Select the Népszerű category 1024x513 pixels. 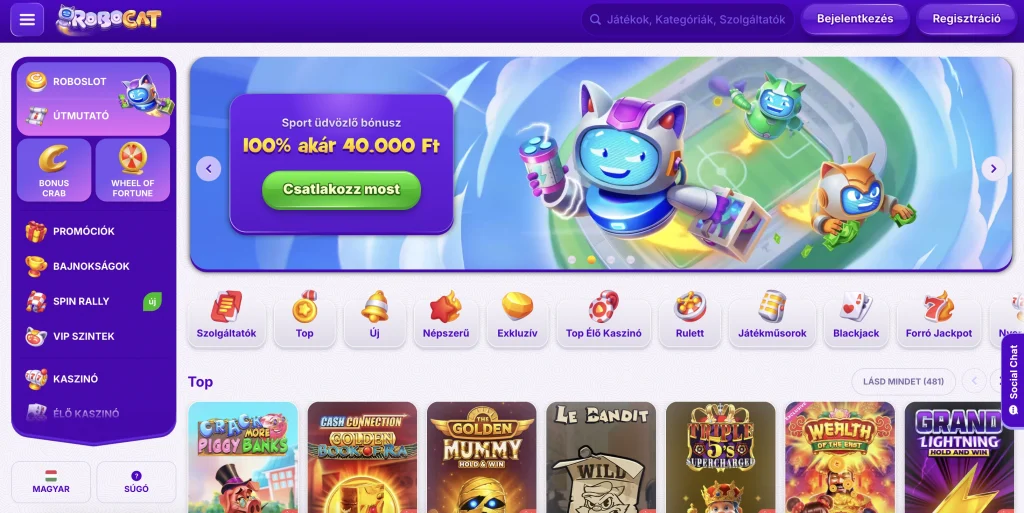446,318
